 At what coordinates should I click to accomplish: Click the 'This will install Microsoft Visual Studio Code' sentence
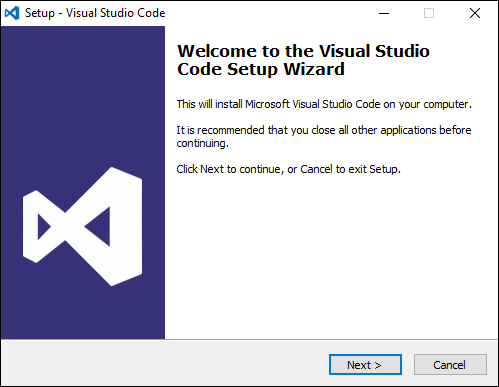click(x=324, y=104)
